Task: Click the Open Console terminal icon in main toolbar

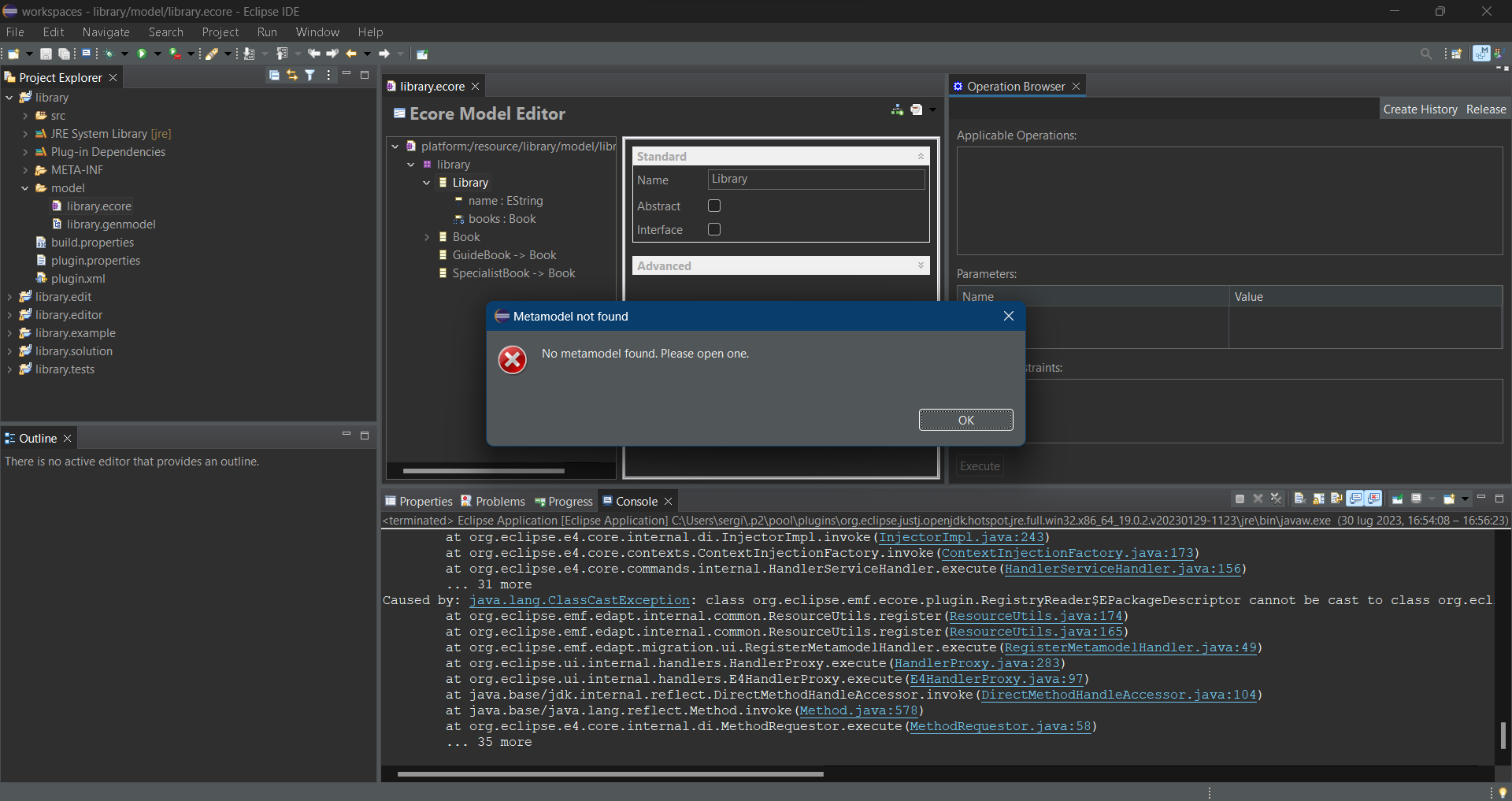Action: click(x=86, y=53)
